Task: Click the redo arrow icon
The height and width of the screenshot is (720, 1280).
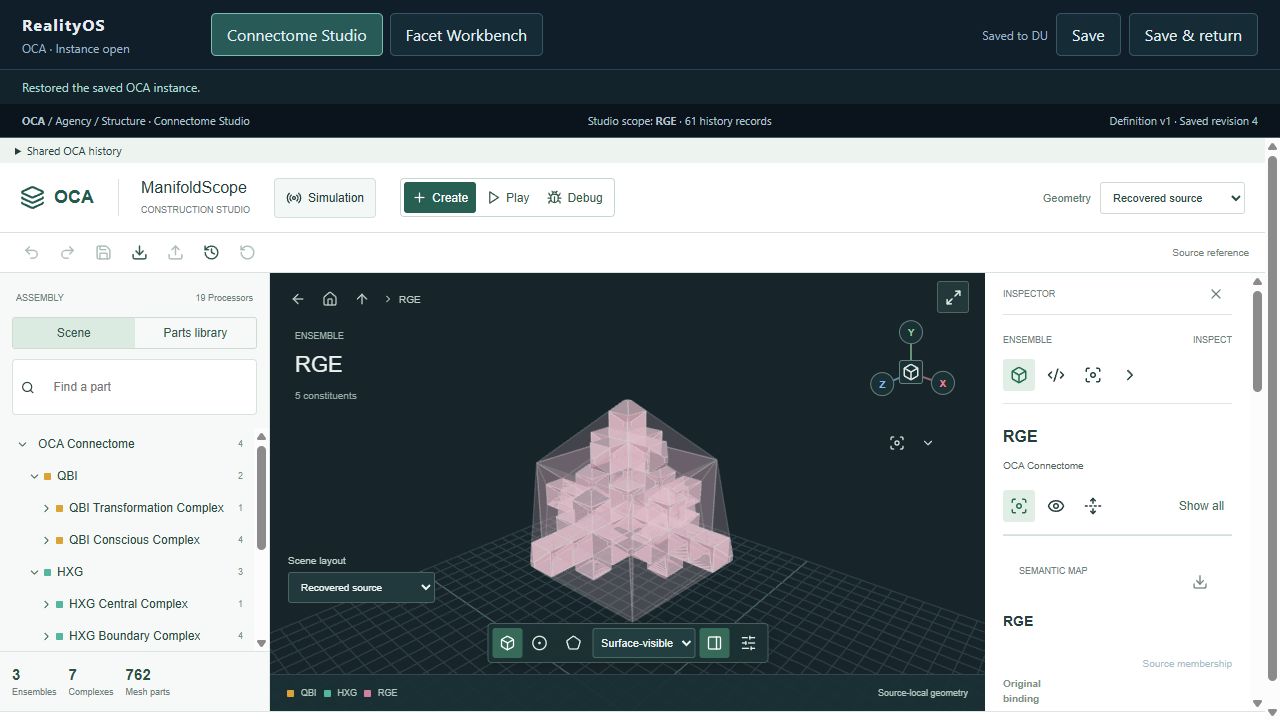Action: pos(67,253)
